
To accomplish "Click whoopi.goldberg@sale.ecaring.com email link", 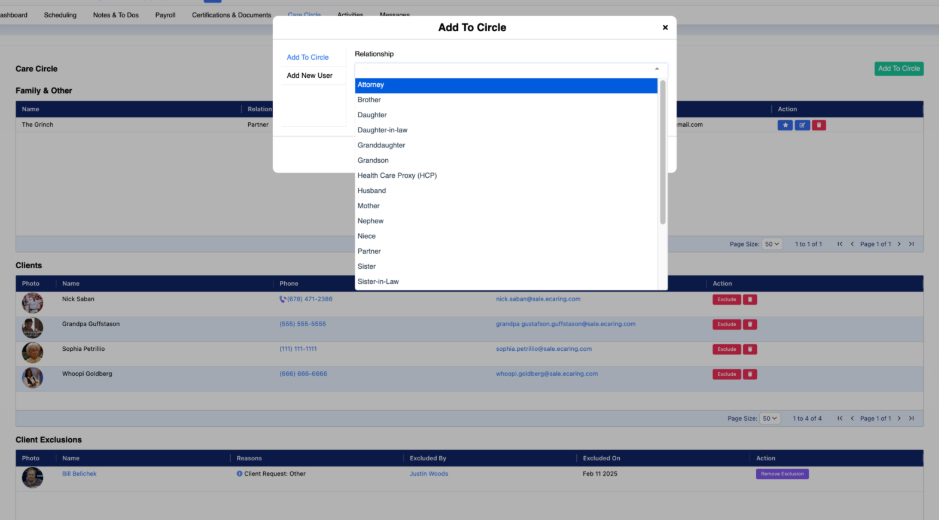I will (x=546, y=374).
